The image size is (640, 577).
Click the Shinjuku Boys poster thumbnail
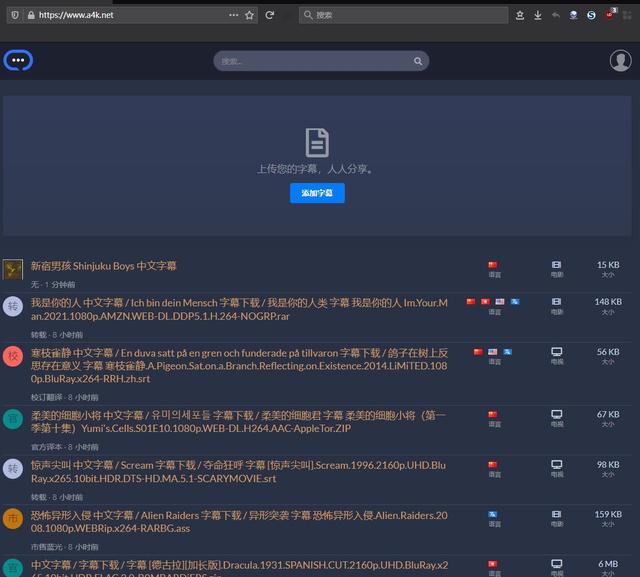(13, 269)
